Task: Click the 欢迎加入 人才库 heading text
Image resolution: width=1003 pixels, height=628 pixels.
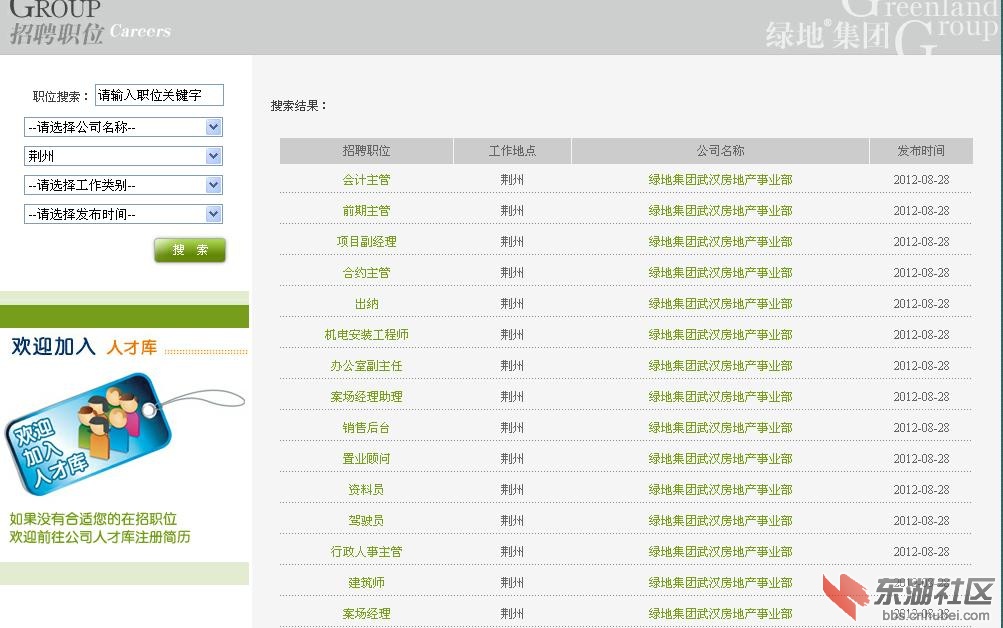Action: (84, 347)
